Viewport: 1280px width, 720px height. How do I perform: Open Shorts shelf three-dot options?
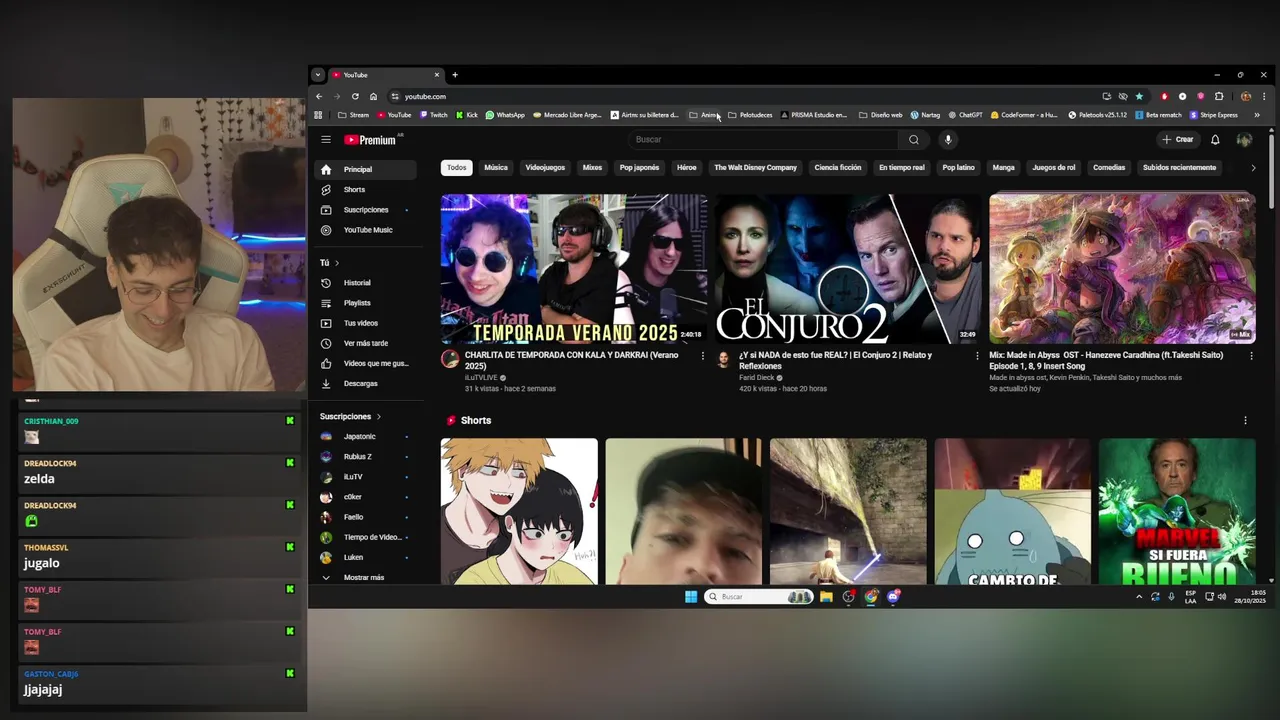[x=1245, y=421]
